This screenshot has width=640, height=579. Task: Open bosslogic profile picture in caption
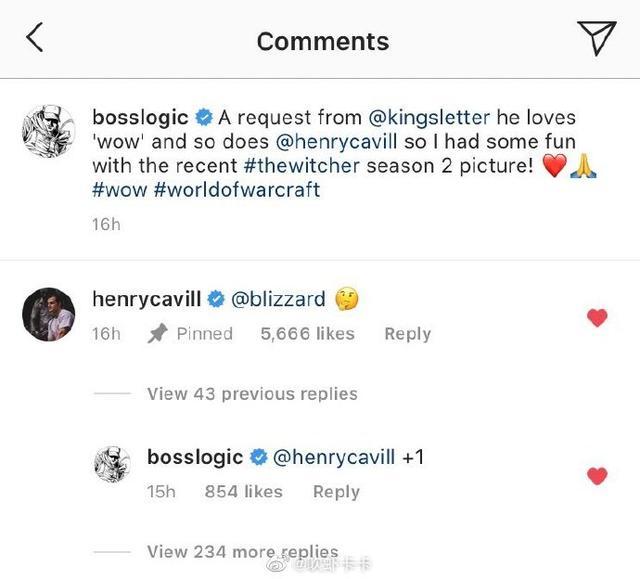pyautogui.click(x=48, y=130)
